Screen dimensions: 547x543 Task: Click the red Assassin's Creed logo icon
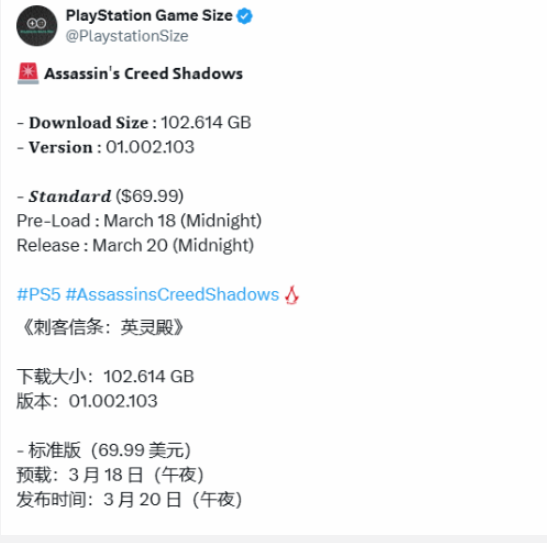click(x=292, y=295)
